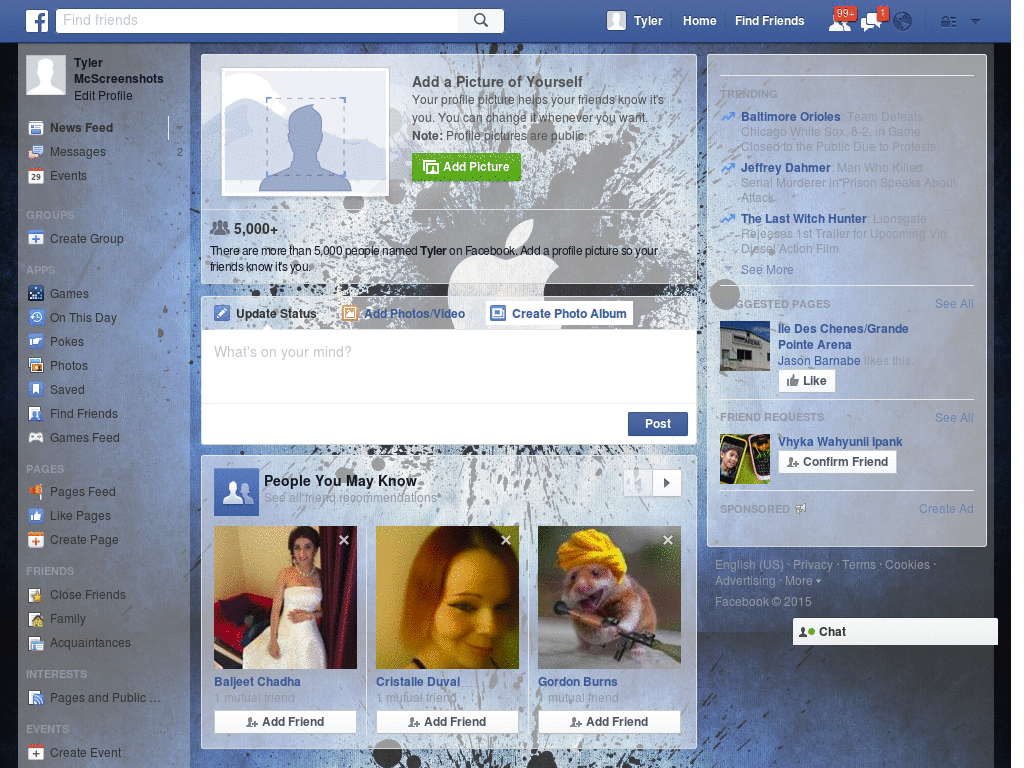The height and width of the screenshot is (768, 1024).
Task: See all suggested pages
Action: [954, 304]
